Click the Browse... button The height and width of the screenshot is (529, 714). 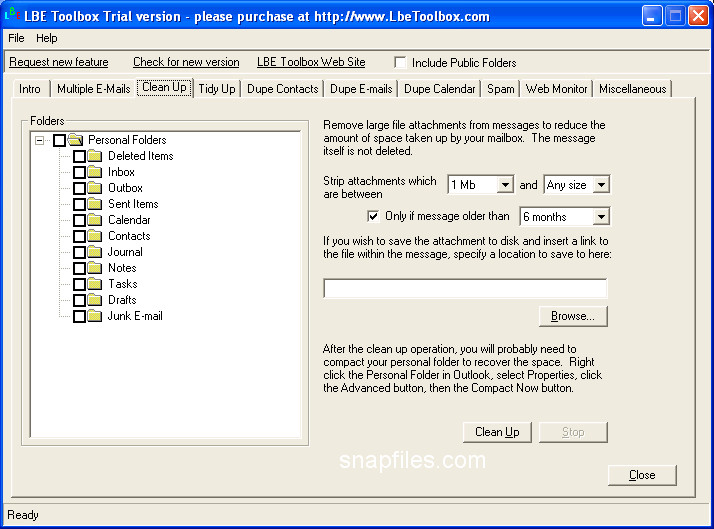click(x=573, y=316)
